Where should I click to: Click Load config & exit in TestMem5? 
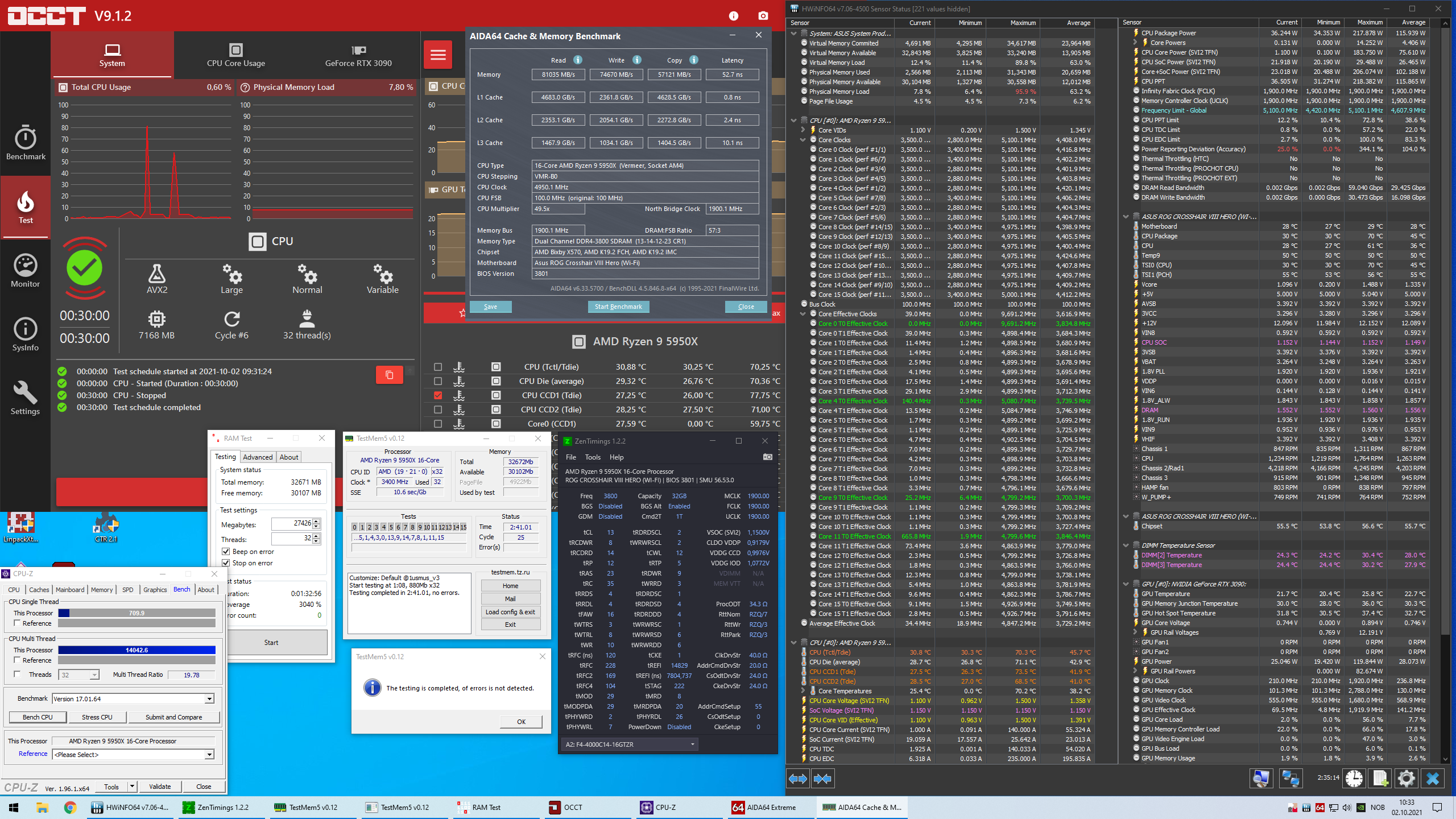[510, 612]
